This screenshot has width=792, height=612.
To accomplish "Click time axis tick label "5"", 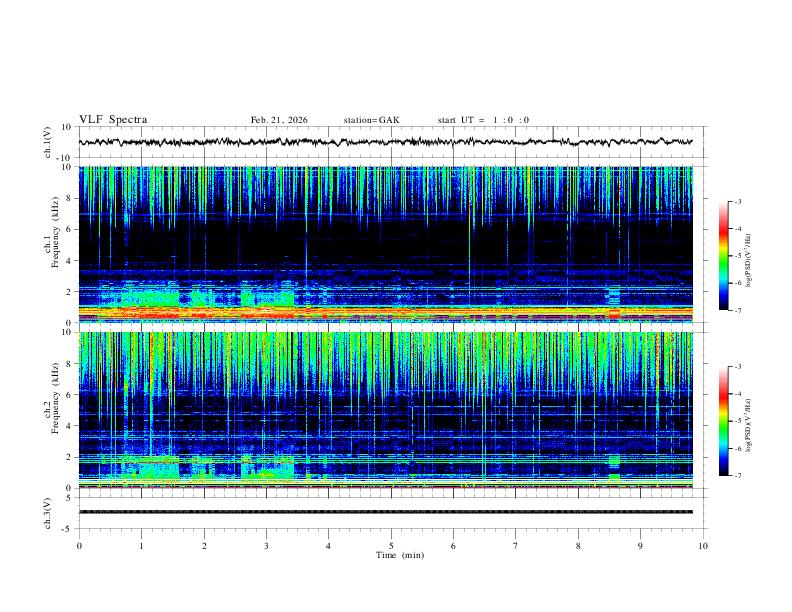I will [x=391, y=546].
